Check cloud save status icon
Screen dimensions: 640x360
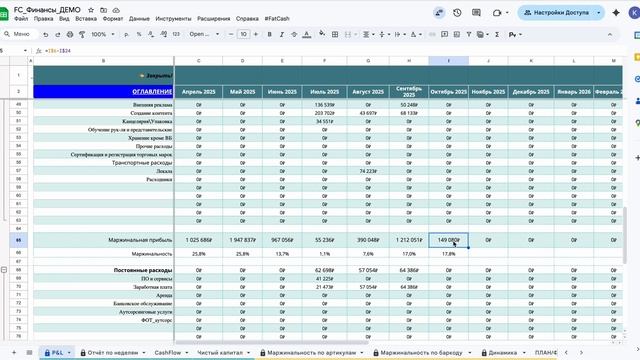[x=116, y=10]
